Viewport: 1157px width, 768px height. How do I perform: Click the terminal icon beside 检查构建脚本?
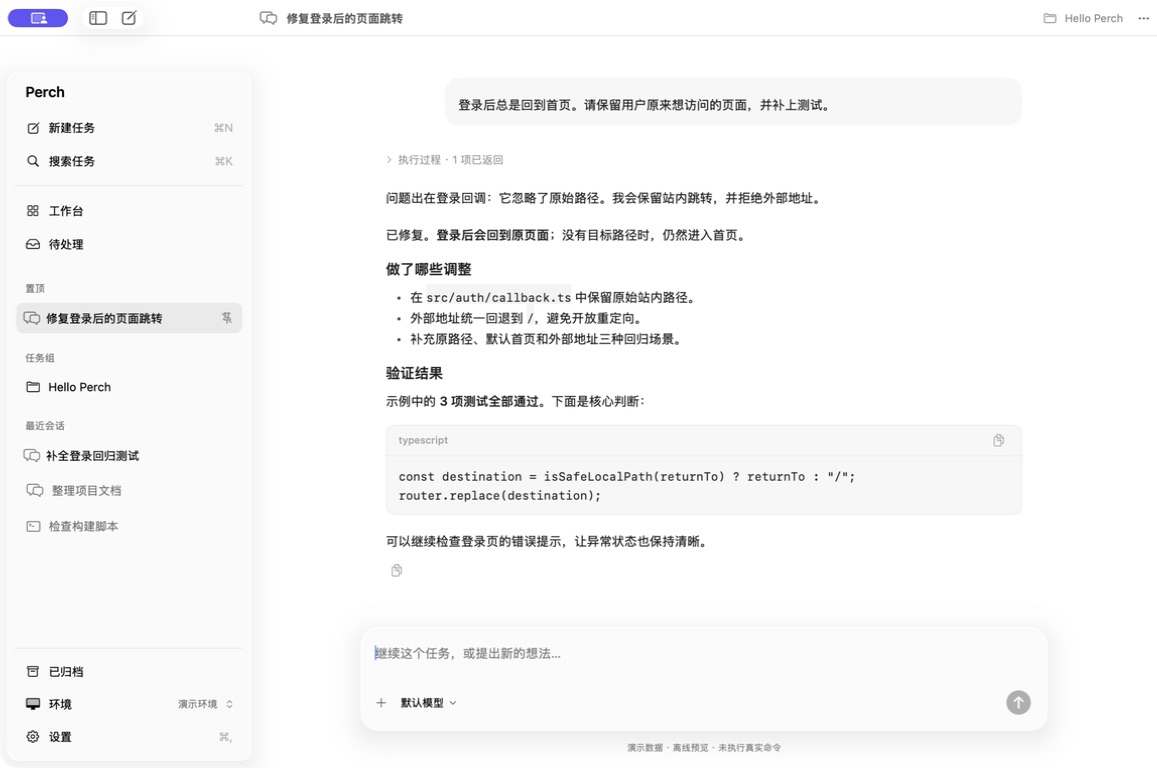point(33,526)
